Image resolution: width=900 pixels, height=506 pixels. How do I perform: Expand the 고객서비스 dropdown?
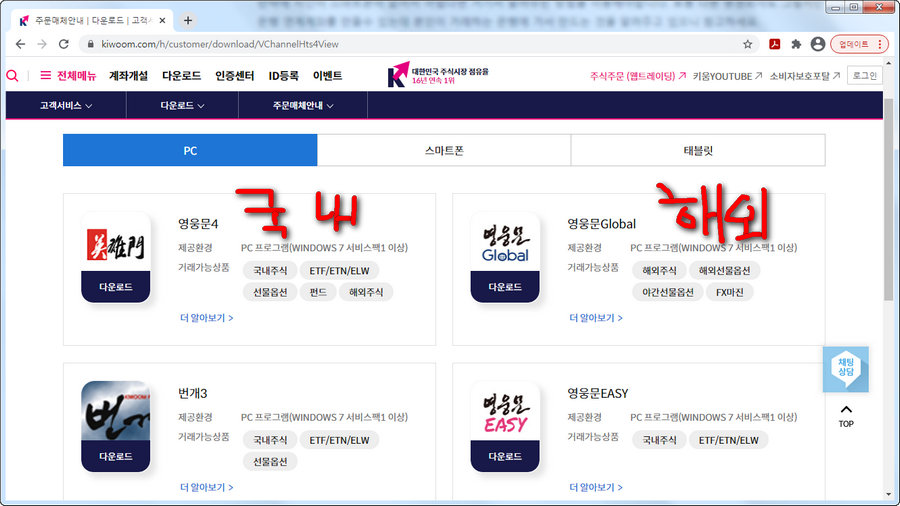66,106
